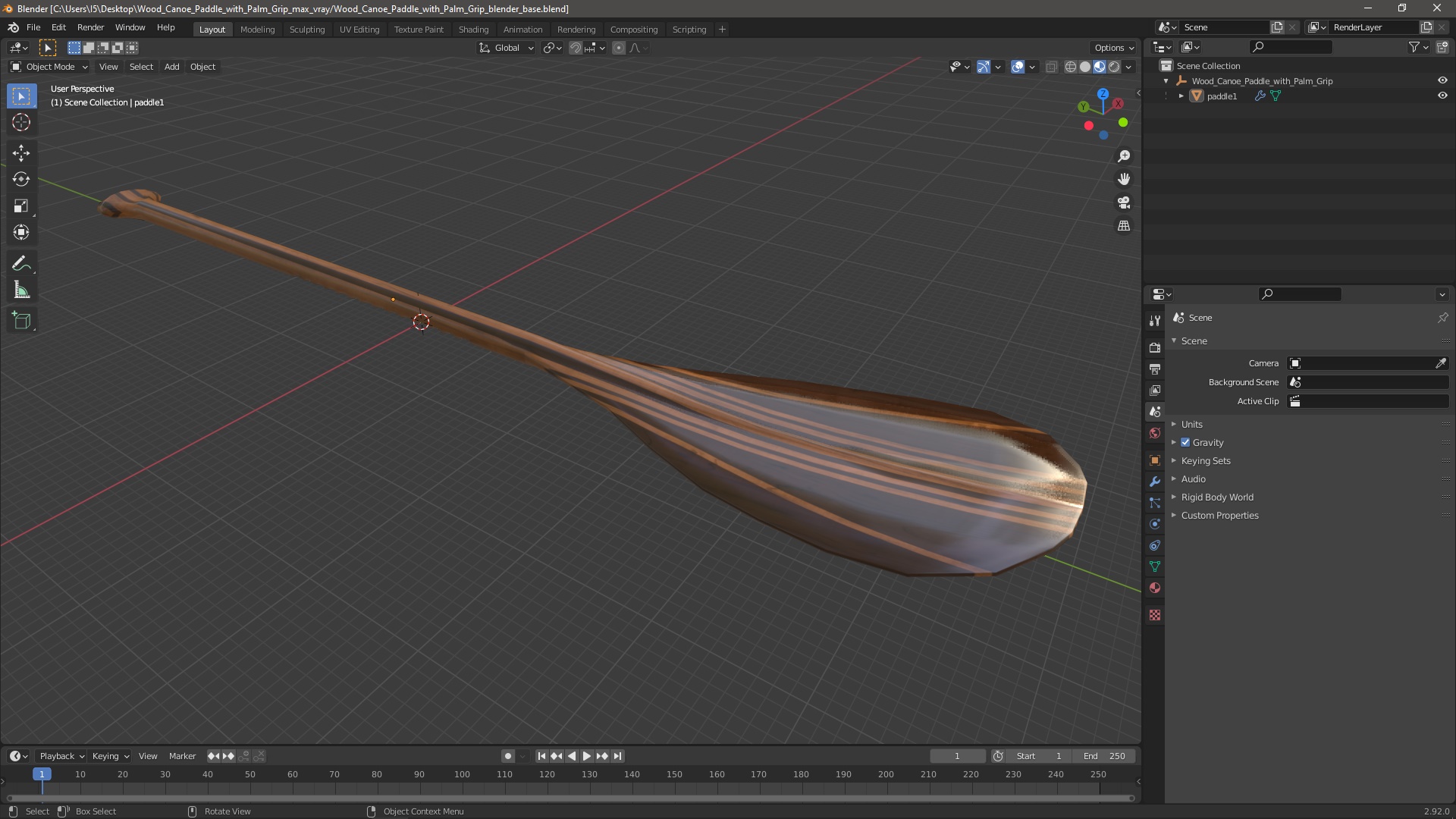Select the Annotate tool
Image resolution: width=1456 pixels, height=819 pixels.
pos(21,264)
